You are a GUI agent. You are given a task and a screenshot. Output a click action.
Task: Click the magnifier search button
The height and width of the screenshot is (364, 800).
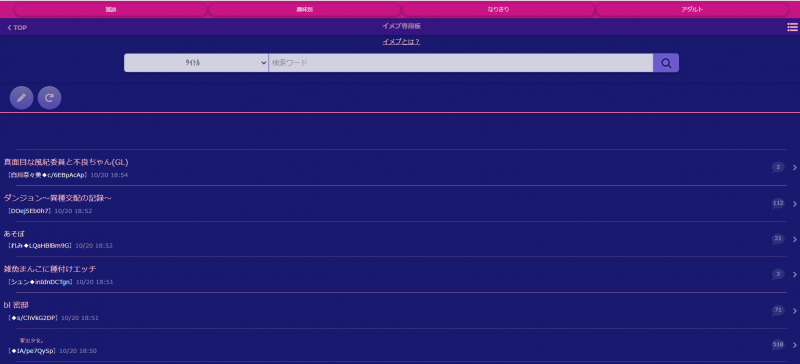pyautogui.click(x=666, y=63)
